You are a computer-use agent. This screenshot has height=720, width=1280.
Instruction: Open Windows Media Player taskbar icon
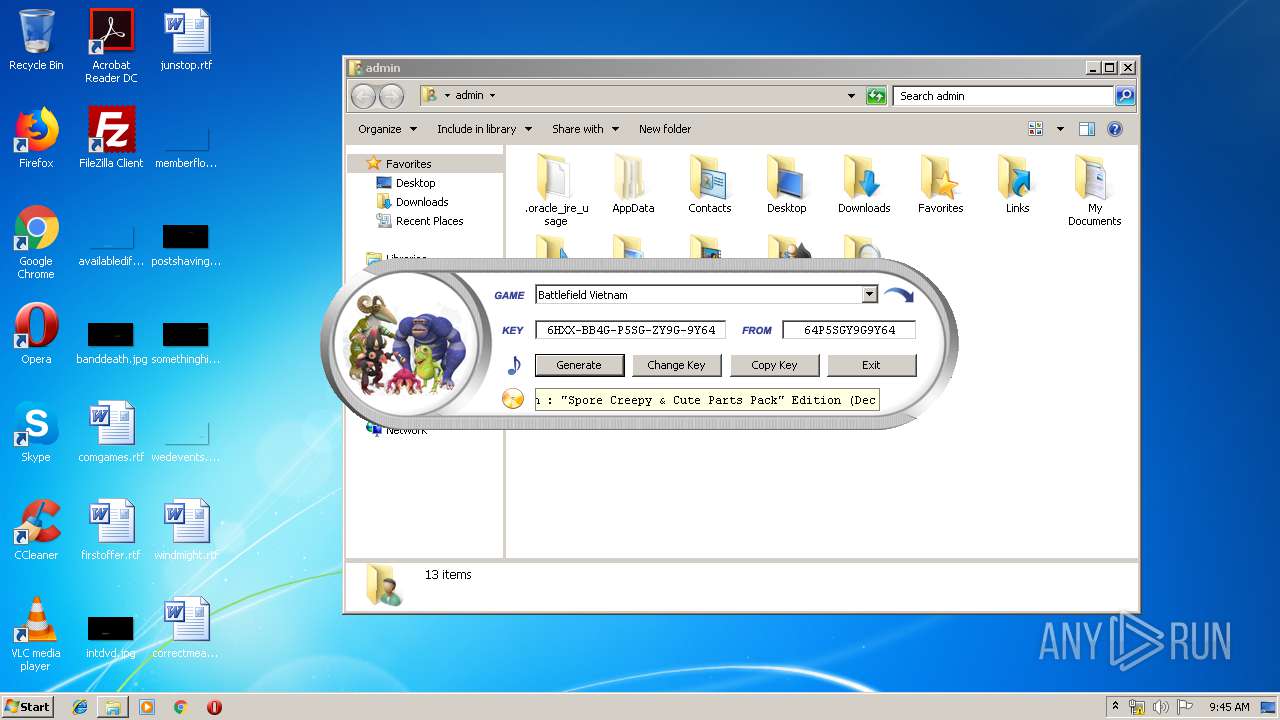pos(147,706)
